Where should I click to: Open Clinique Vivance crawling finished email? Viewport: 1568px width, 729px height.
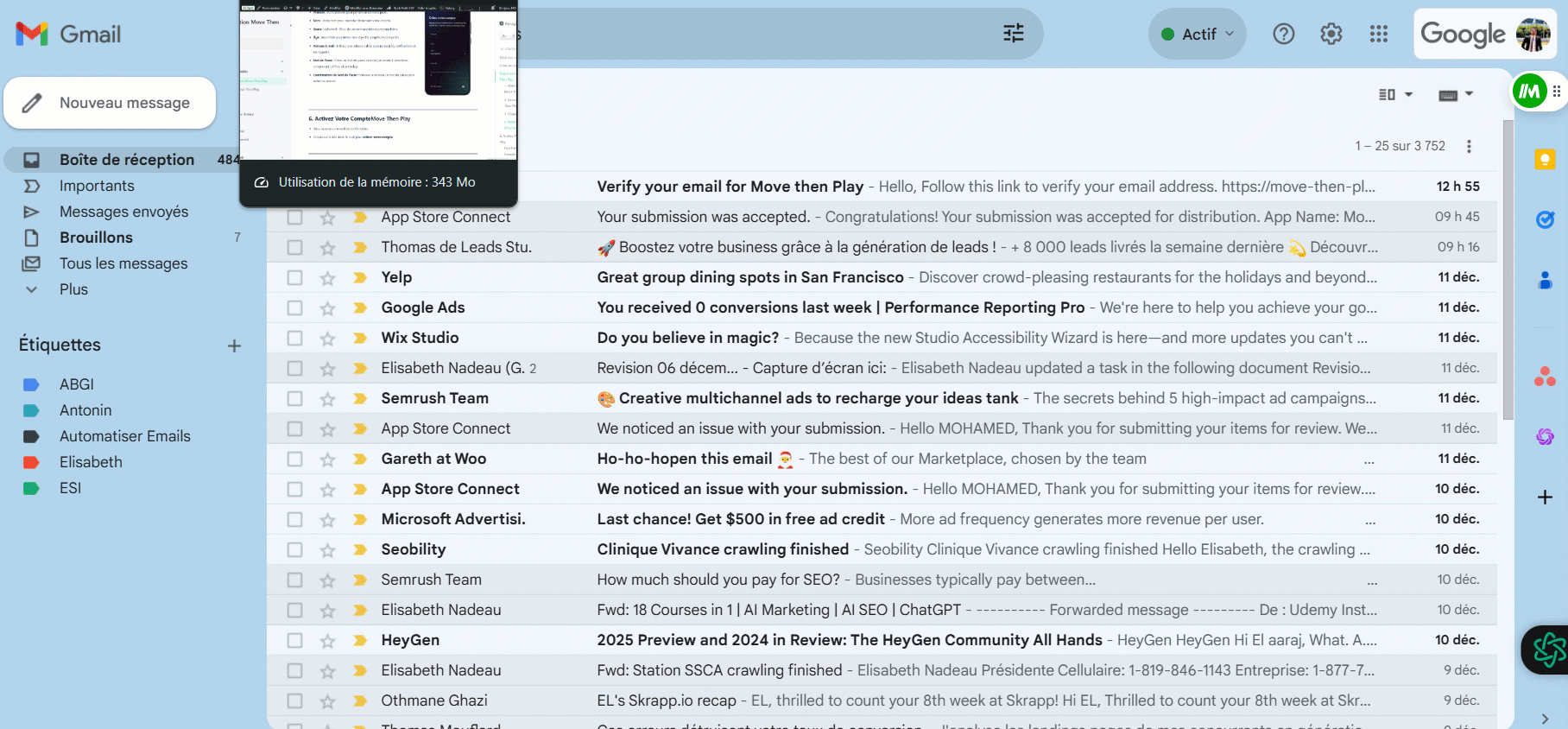(x=723, y=549)
